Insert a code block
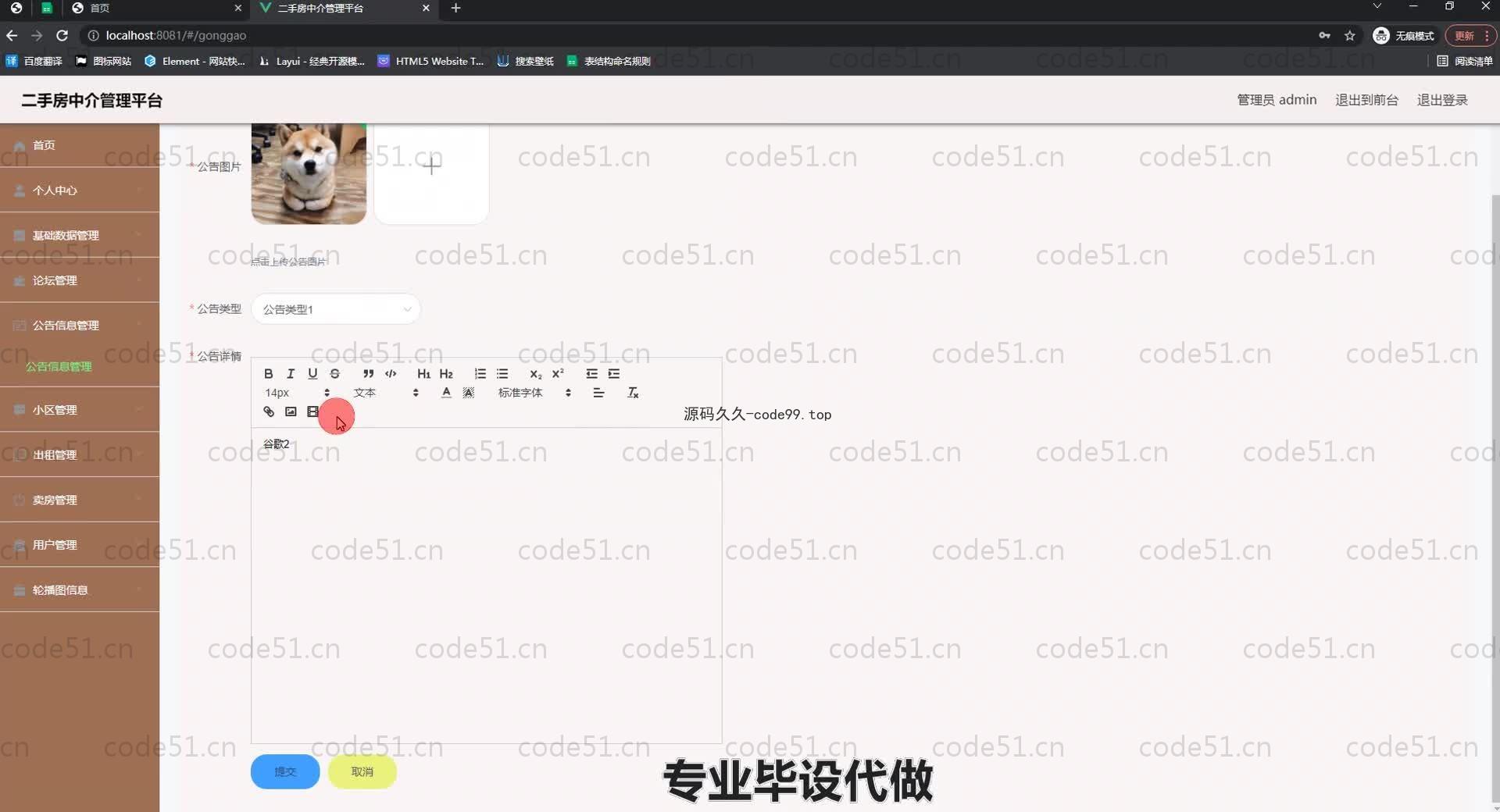 click(391, 374)
